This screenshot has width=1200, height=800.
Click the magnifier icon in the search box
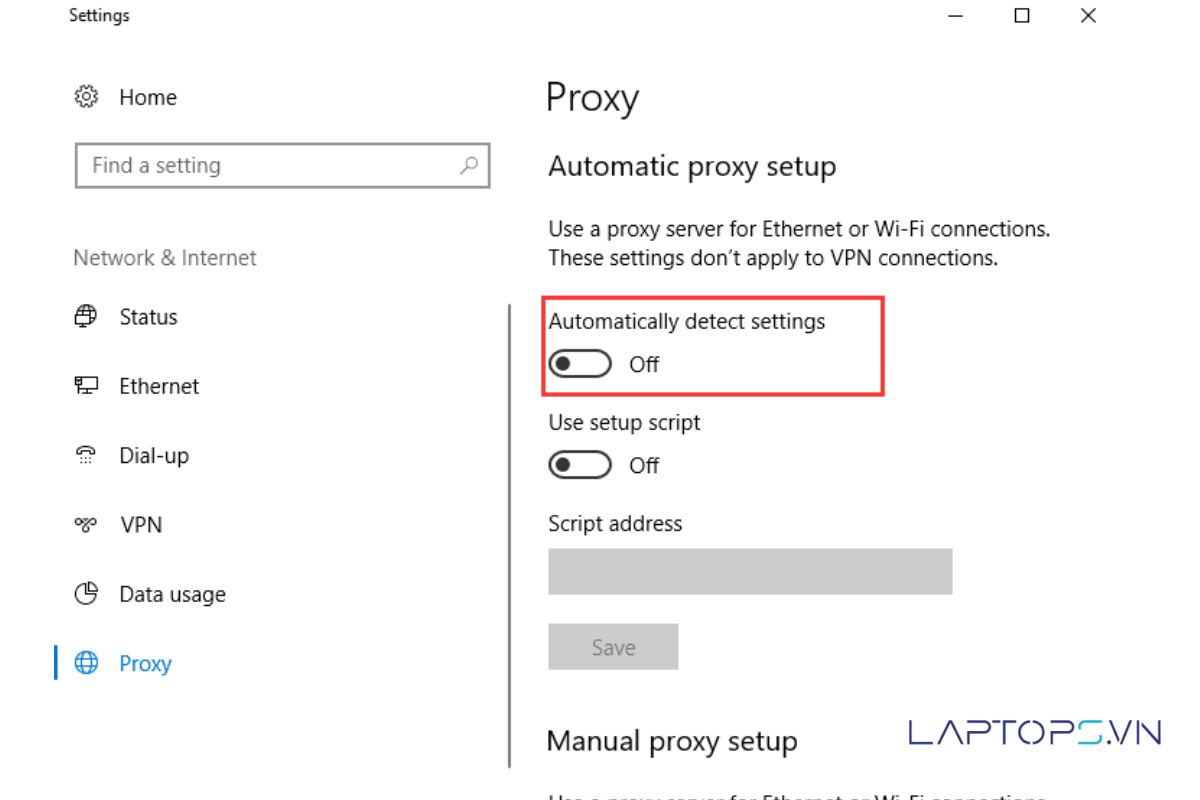pos(468,166)
